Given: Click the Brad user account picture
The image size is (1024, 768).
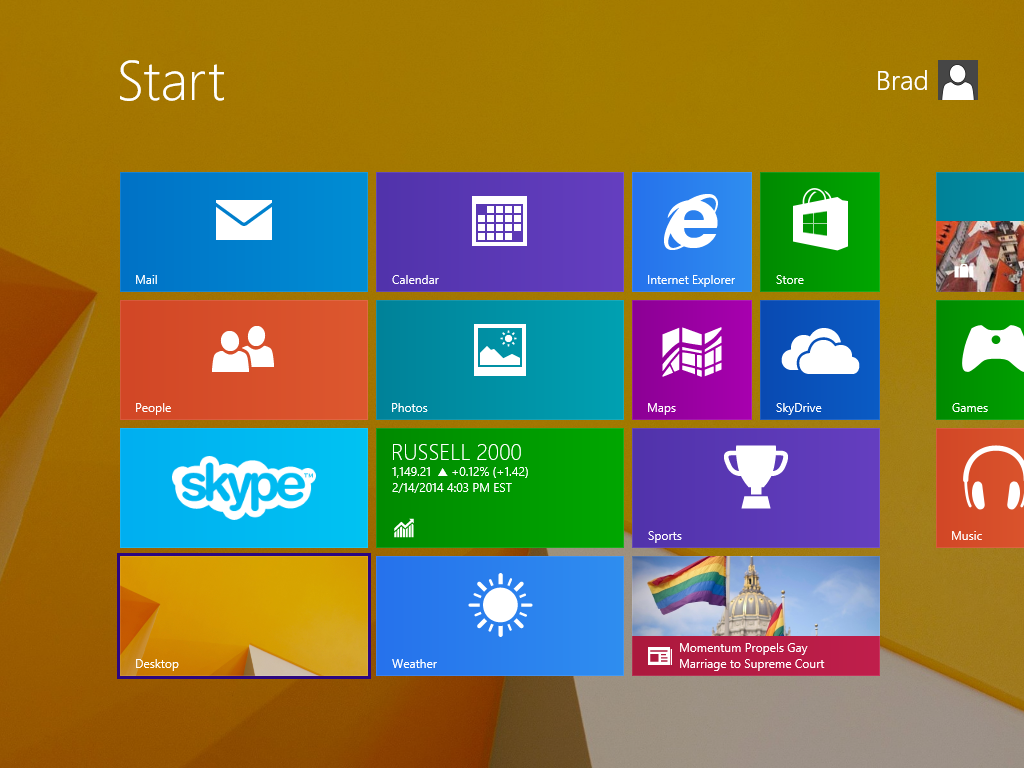Looking at the screenshot, I should (x=957, y=80).
